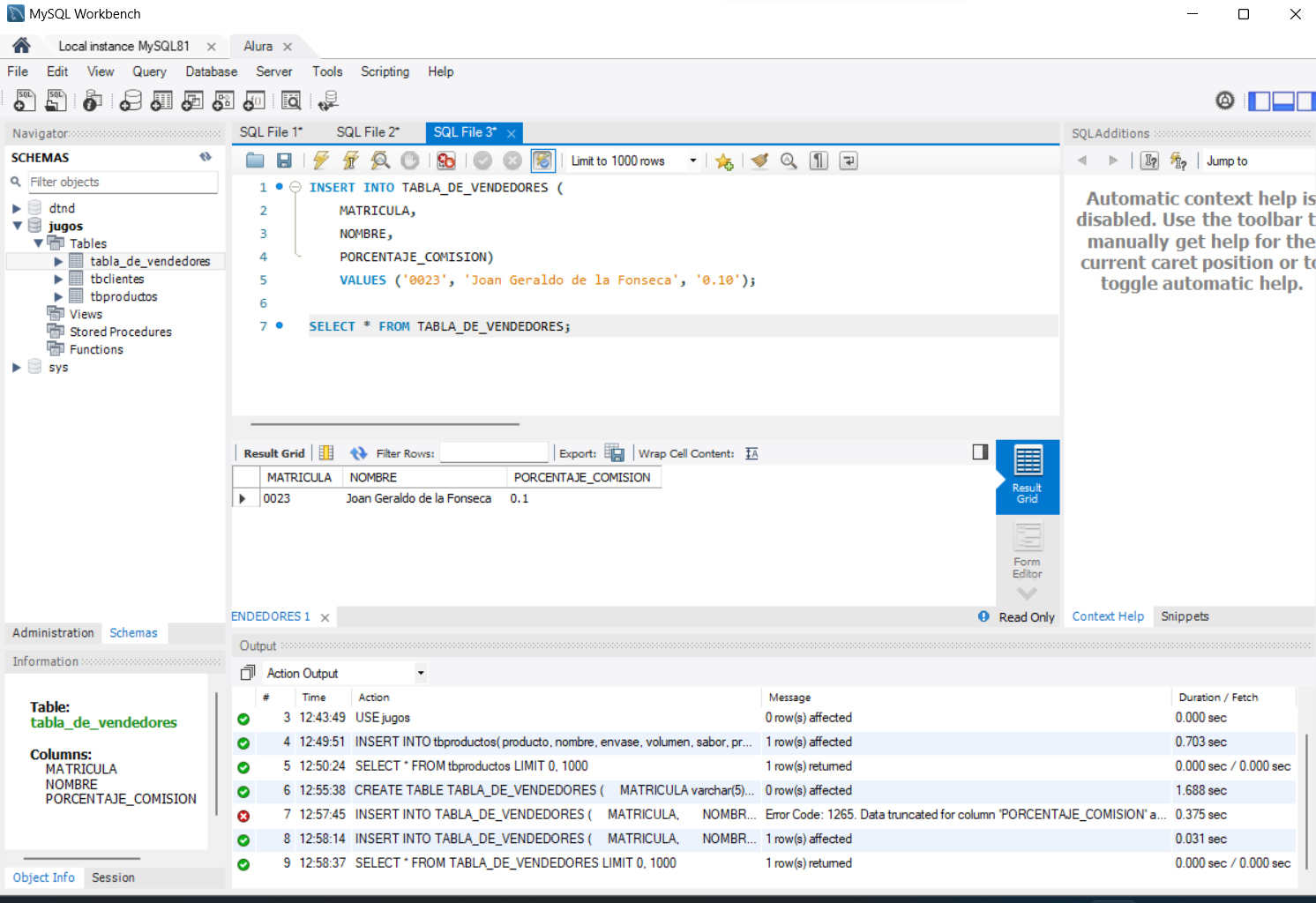The width and height of the screenshot is (1316, 903).
Task: Switch to SQL File 2 tab
Action: click(368, 132)
